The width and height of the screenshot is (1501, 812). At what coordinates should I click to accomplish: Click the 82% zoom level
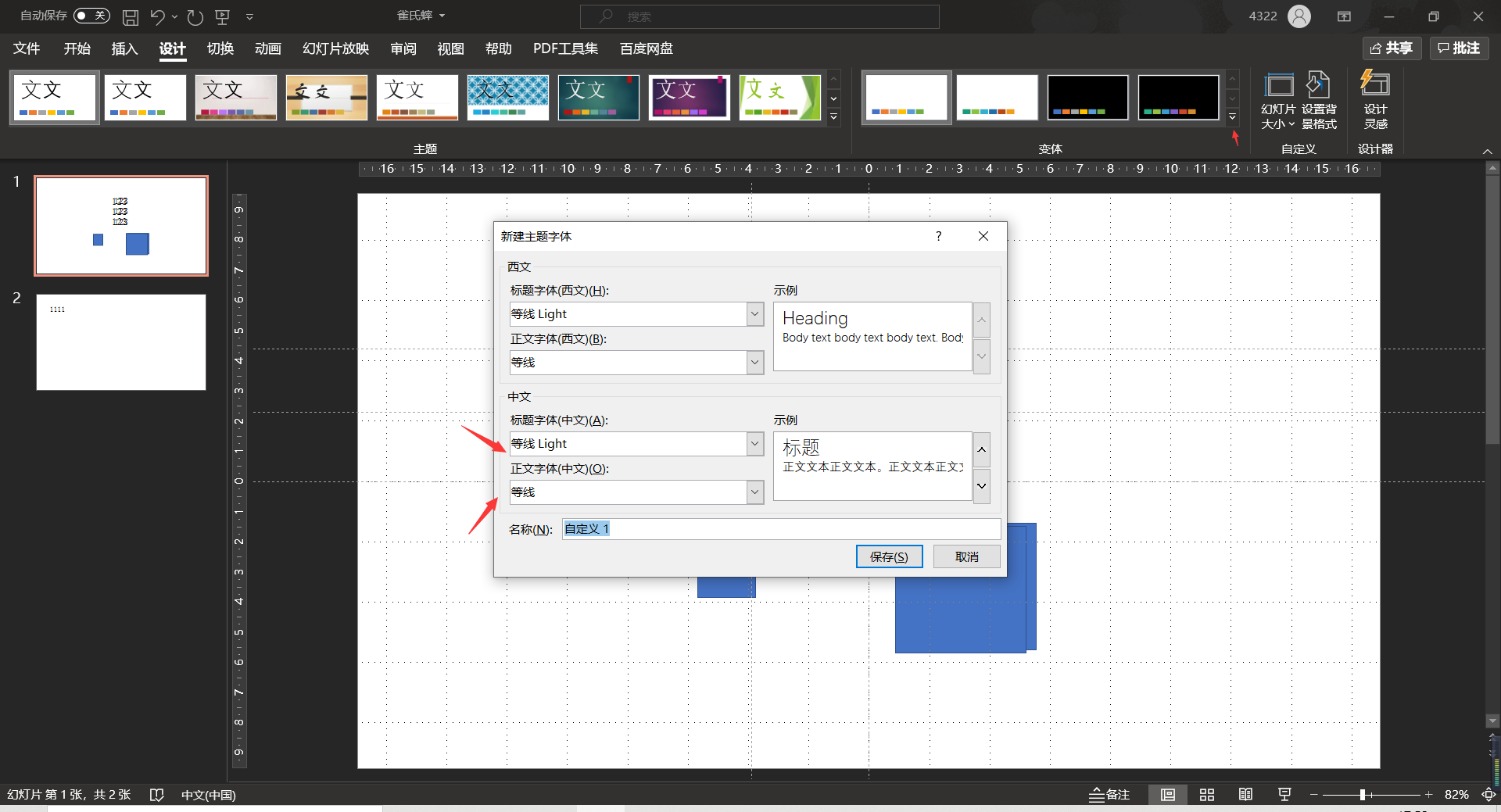tap(1456, 795)
